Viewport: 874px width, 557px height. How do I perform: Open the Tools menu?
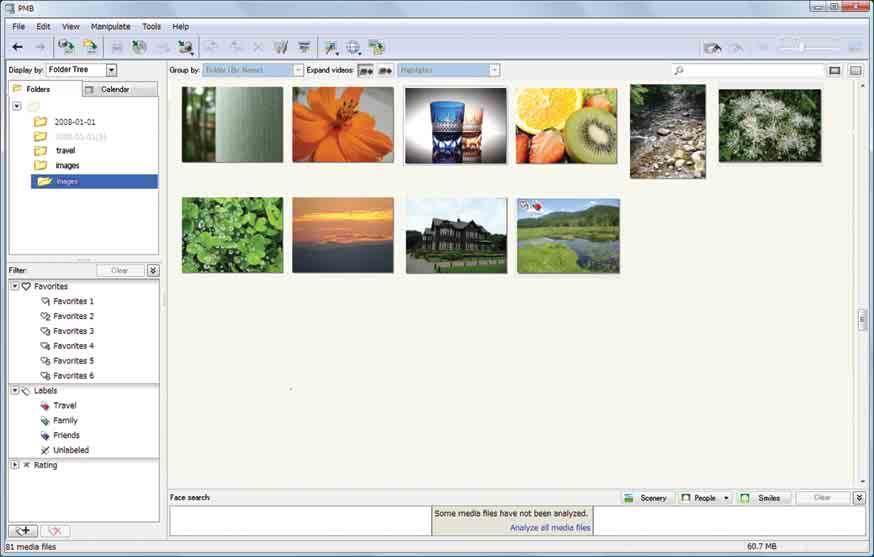(x=151, y=26)
